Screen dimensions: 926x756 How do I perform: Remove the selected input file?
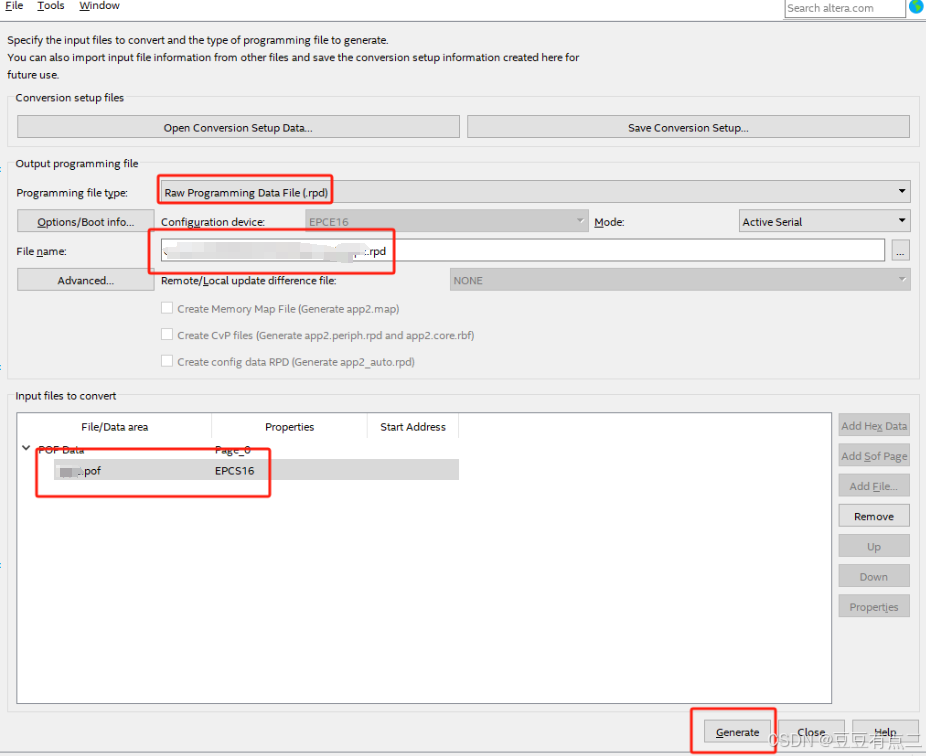click(x=874, y=516)
